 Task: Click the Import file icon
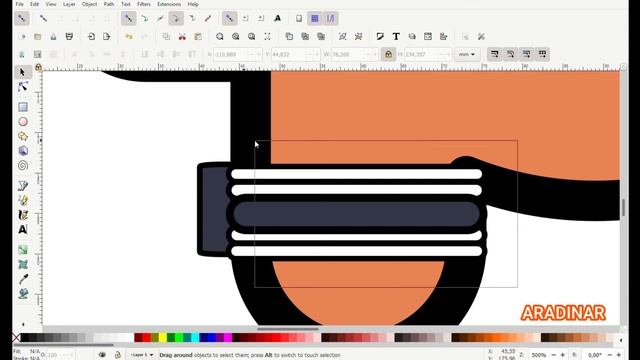coord(91,37)
